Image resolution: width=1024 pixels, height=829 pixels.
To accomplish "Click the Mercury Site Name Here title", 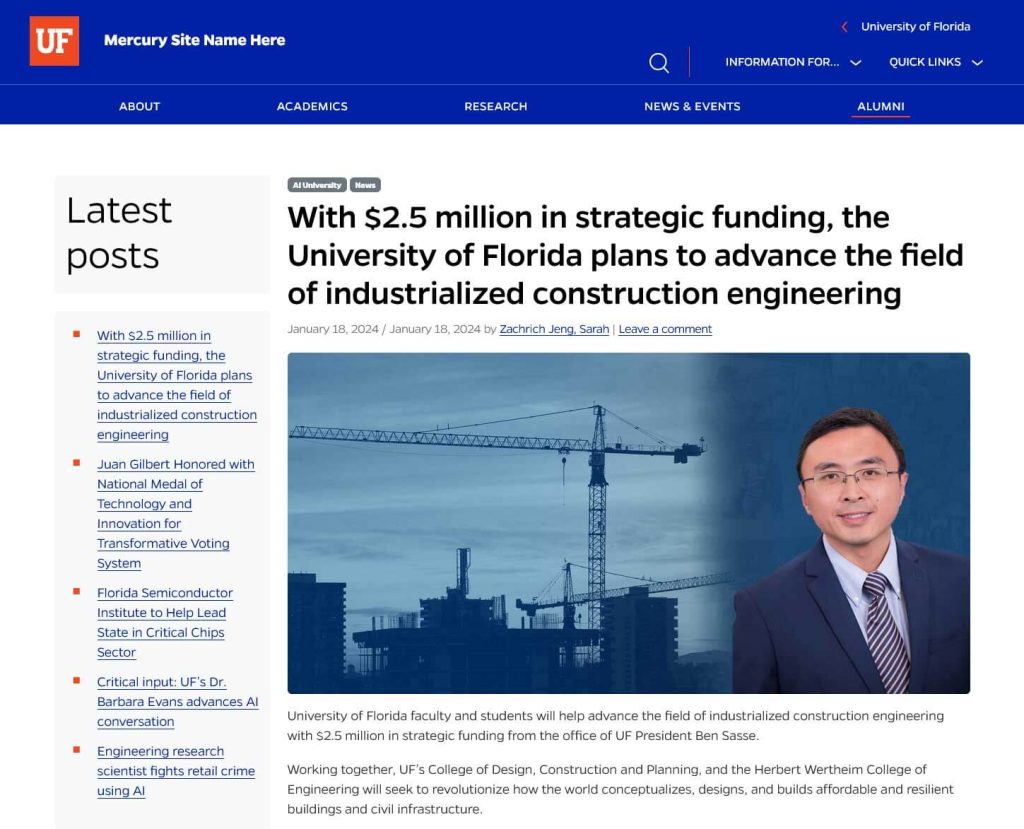I will (x=195, y=41).
